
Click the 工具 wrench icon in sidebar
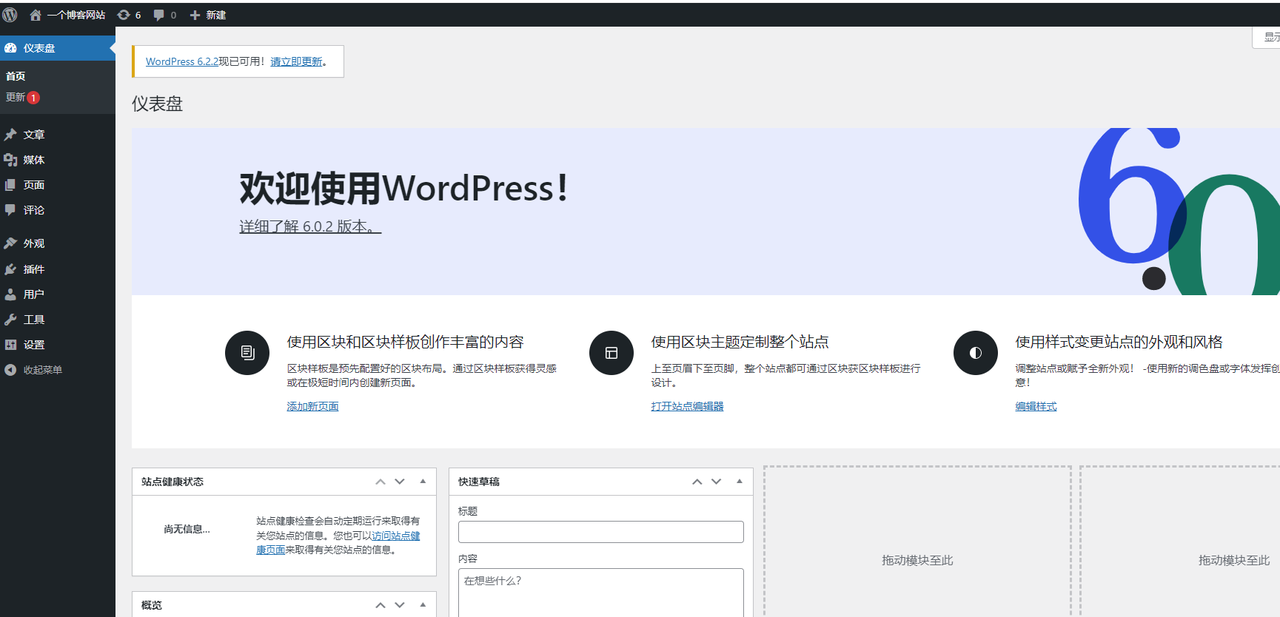[10, 319]
